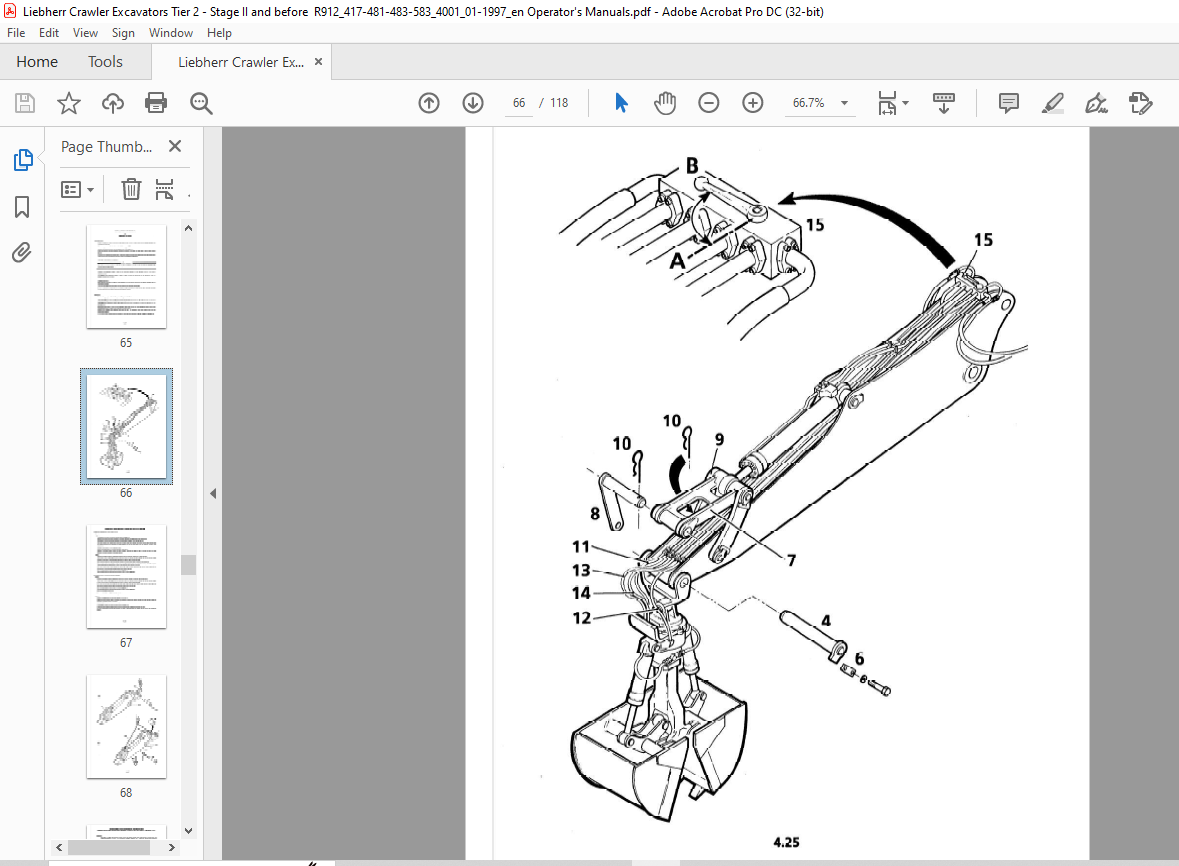
Task: Open Attachments paperclip pane
Action: point(22,252)
